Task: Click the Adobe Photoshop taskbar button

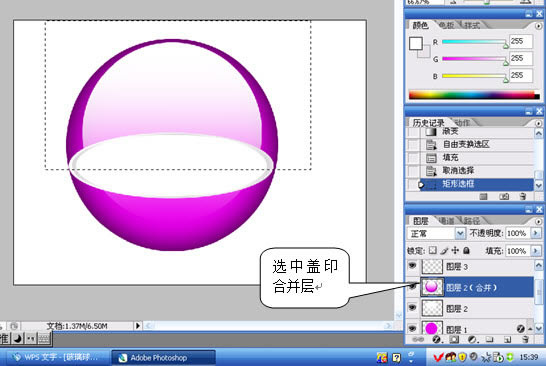Action: pos(163,358)
